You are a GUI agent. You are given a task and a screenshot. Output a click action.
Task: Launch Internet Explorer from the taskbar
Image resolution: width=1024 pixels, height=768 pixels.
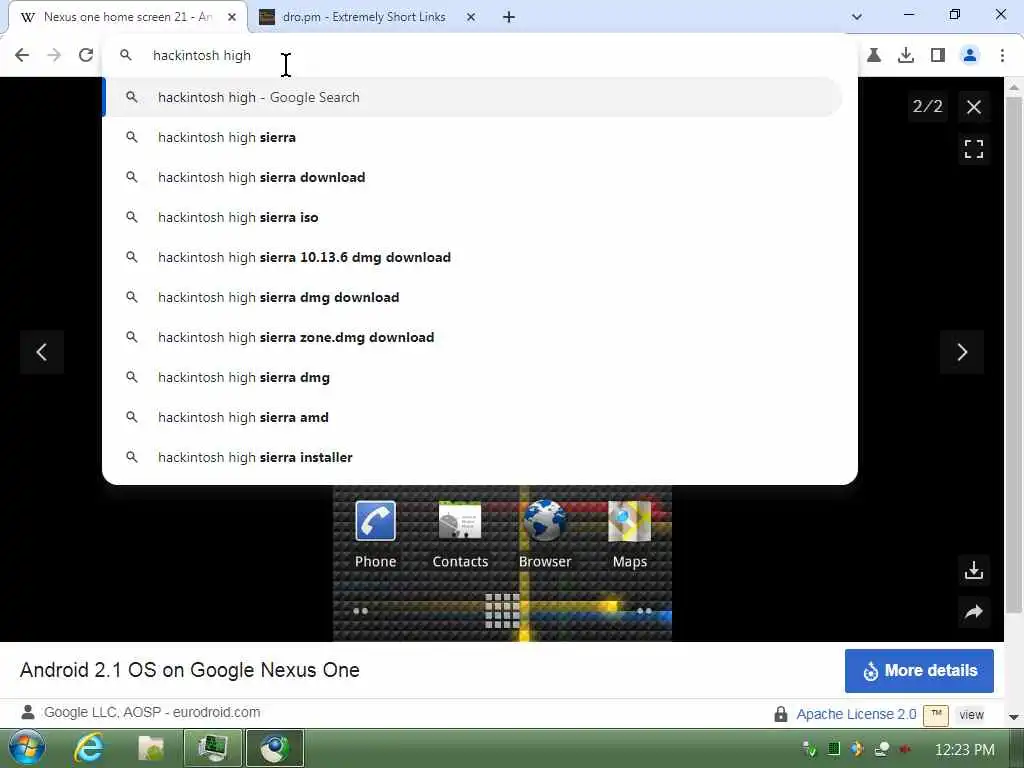[88, 748]
